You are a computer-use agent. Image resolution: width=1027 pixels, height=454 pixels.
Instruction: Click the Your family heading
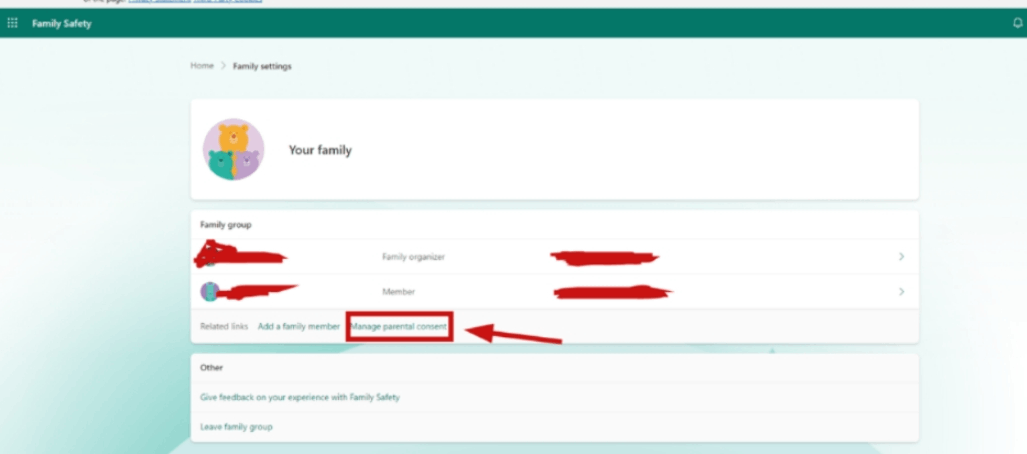[320, 150]
